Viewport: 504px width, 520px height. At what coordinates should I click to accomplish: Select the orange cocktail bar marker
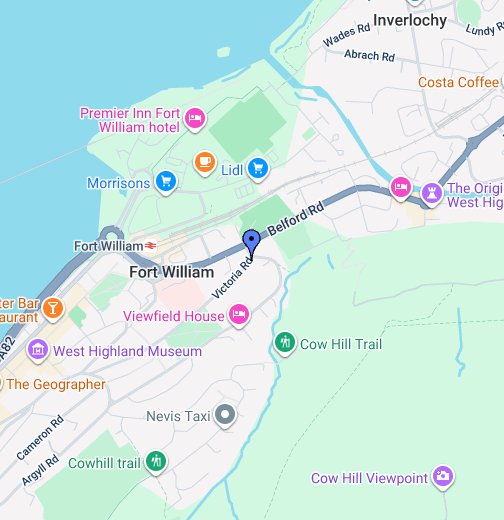53,309
